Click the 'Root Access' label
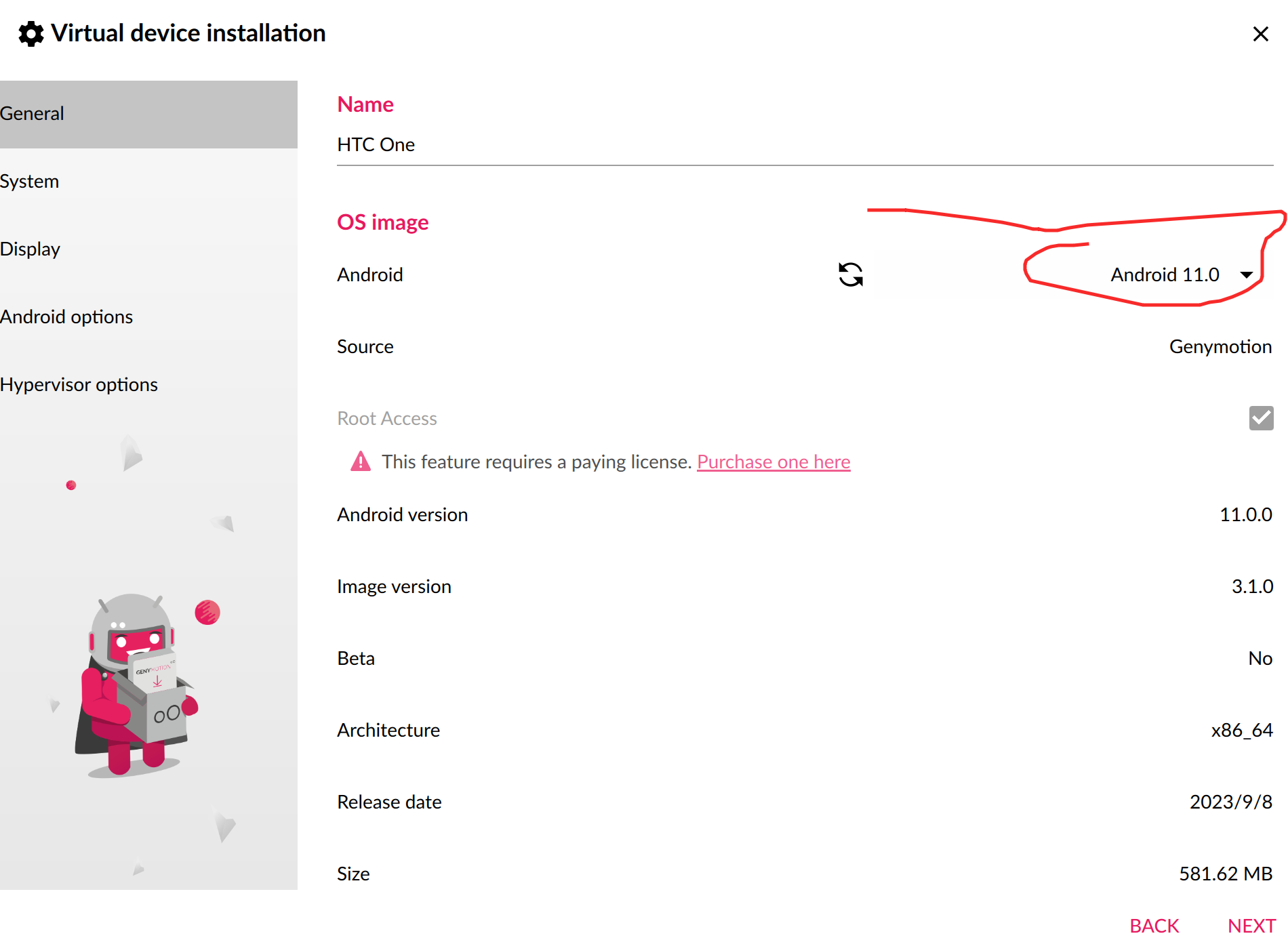 click(x=387, y=418)
